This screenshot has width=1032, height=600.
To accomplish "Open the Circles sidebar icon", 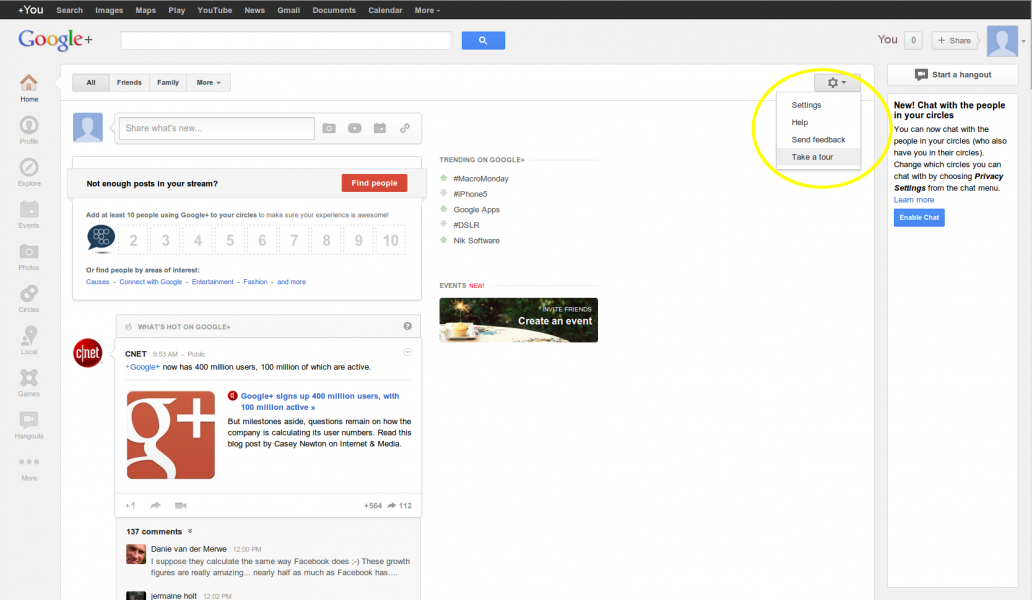I will (29, 294).
